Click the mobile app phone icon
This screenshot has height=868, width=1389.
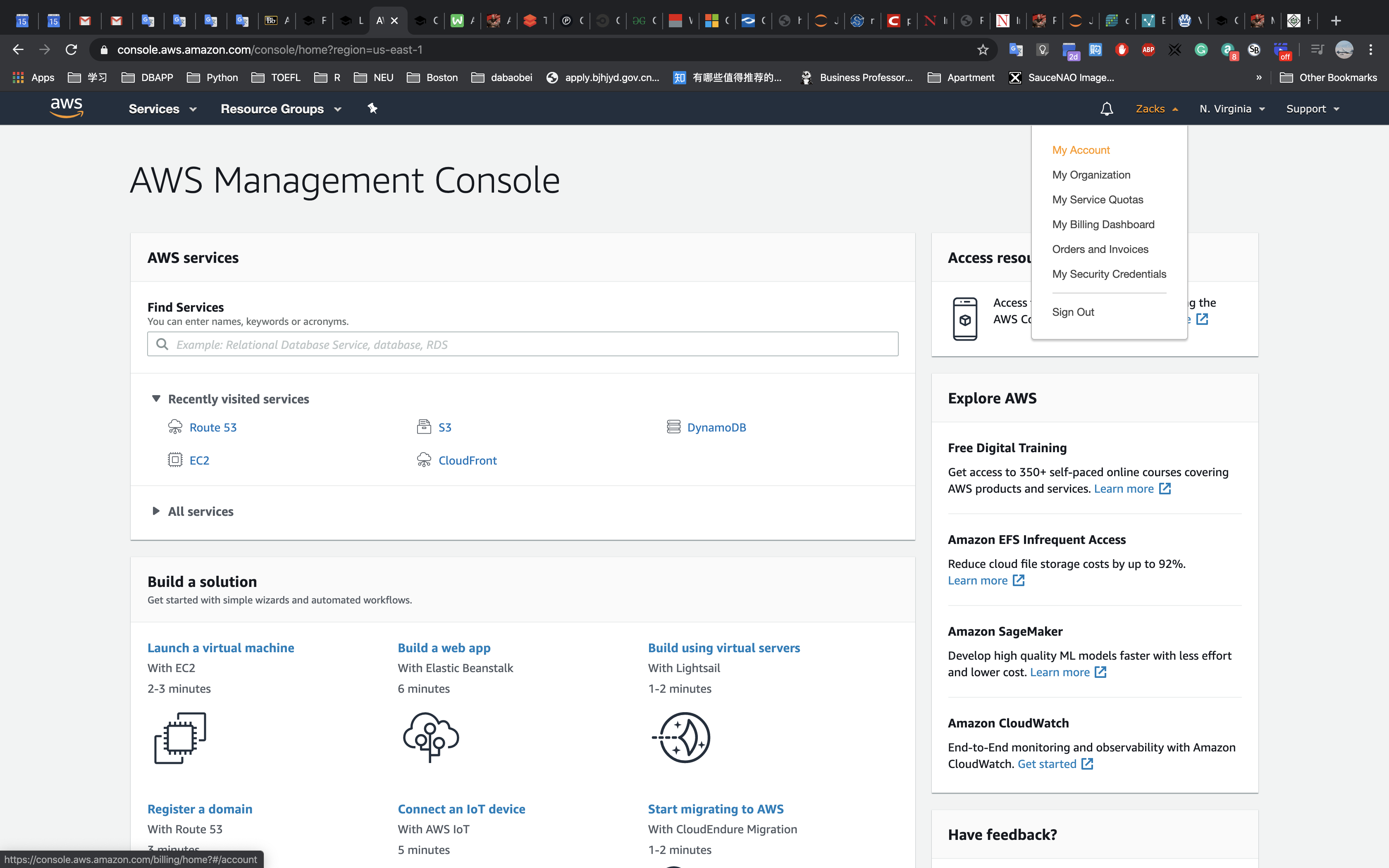click(x=965, y=319)
